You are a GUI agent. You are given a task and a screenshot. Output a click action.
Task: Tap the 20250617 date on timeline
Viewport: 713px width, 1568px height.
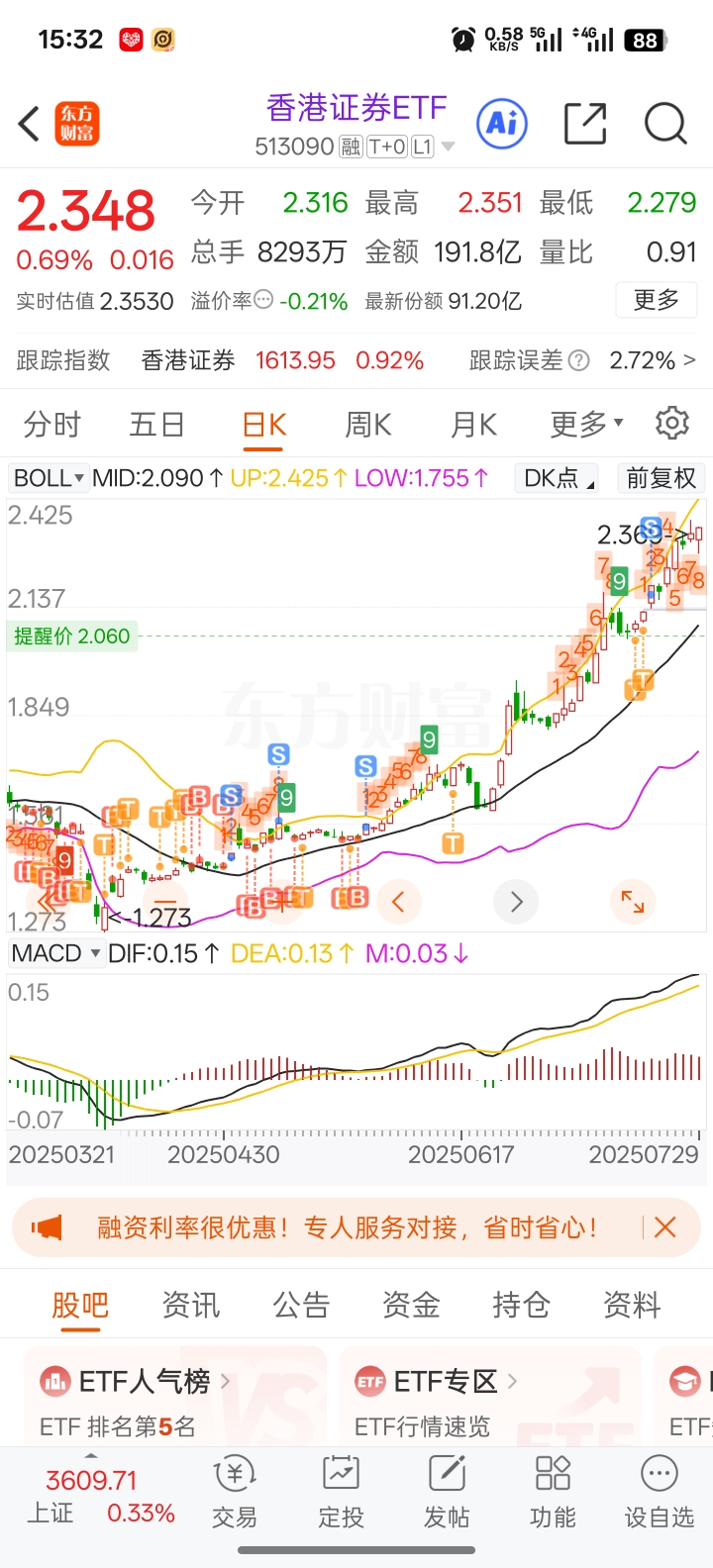point(460,1154)
